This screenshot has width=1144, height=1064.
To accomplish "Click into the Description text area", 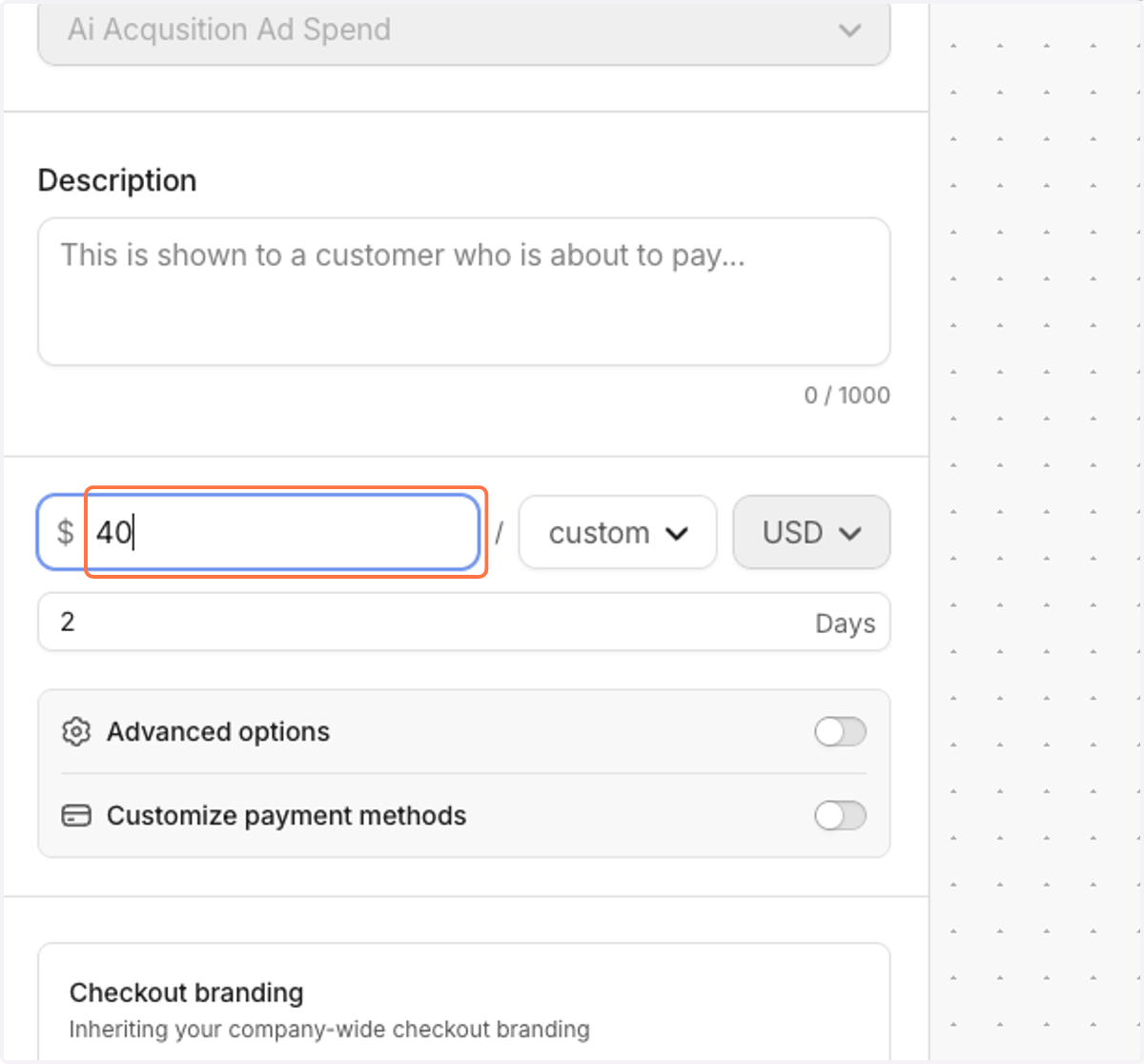I will pos(463,292).
